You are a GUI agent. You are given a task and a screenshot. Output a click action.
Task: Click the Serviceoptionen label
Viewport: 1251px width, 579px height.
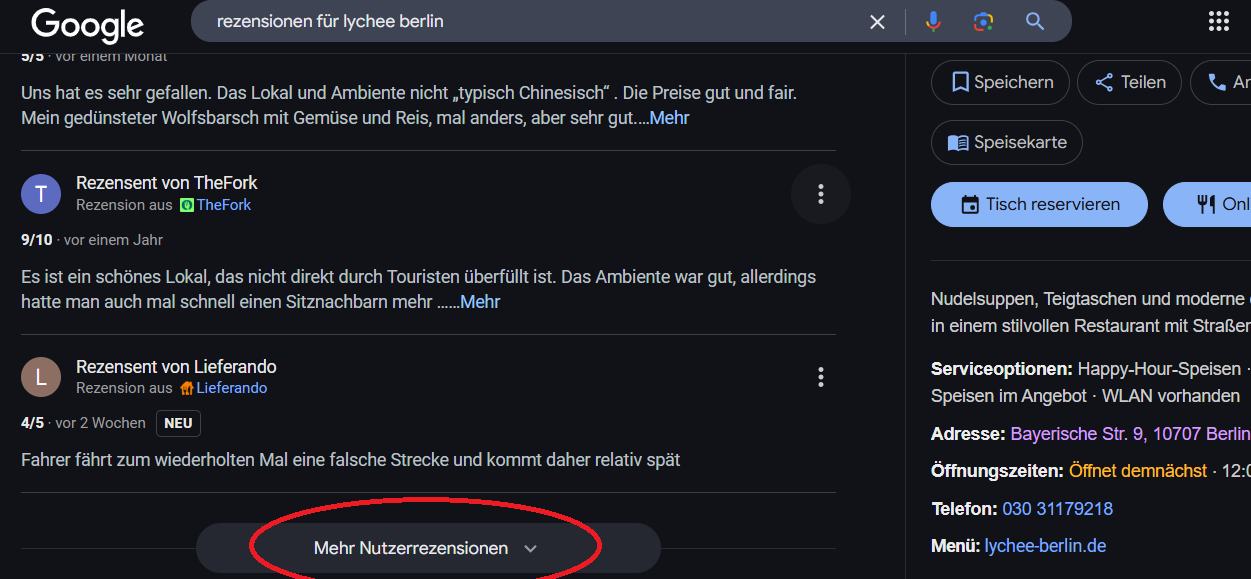tap(1002, 369)
